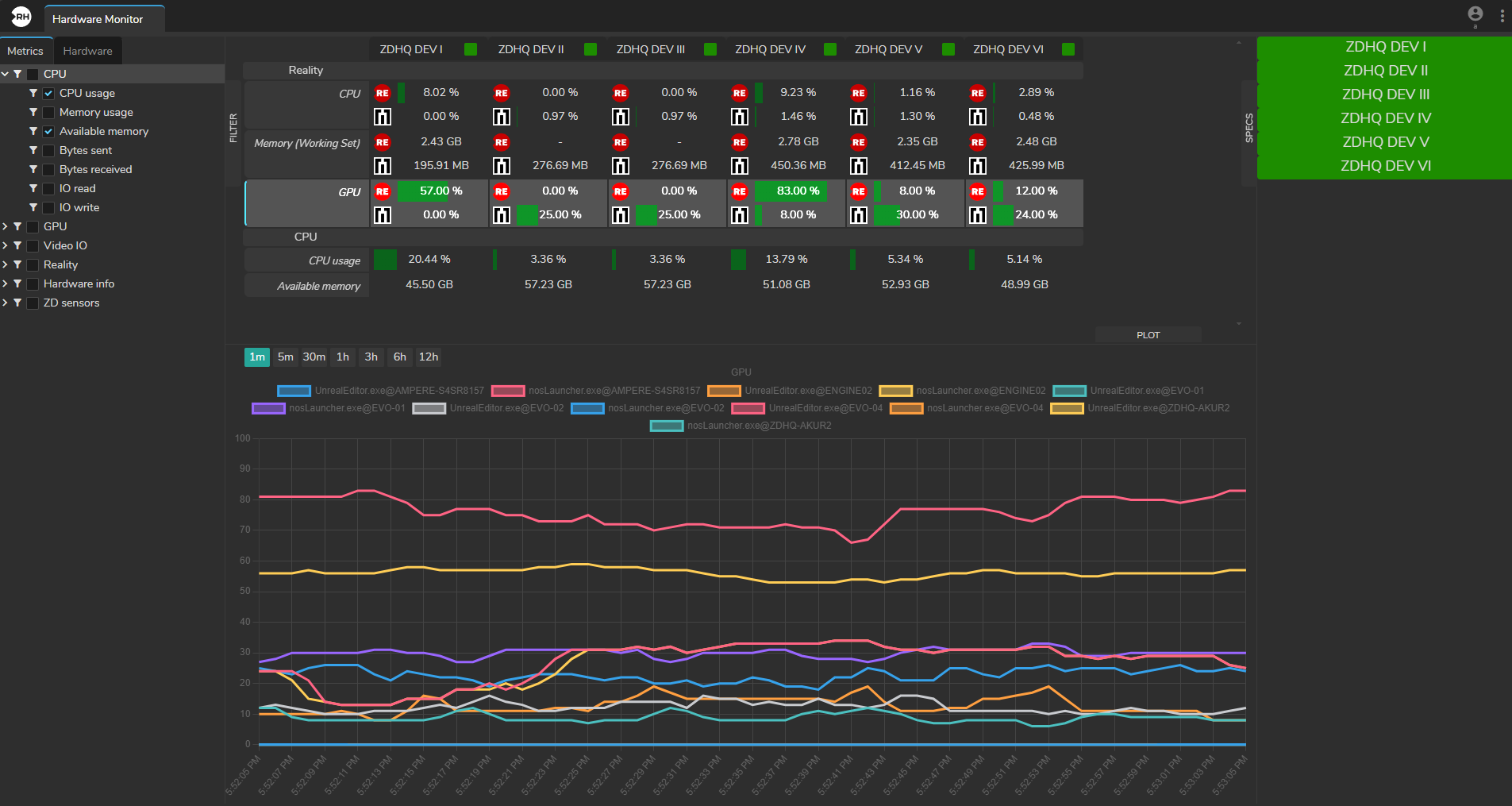Enable the Memory usage checkbox
This screenshot has height=806, width=1512.
[49, 113]
